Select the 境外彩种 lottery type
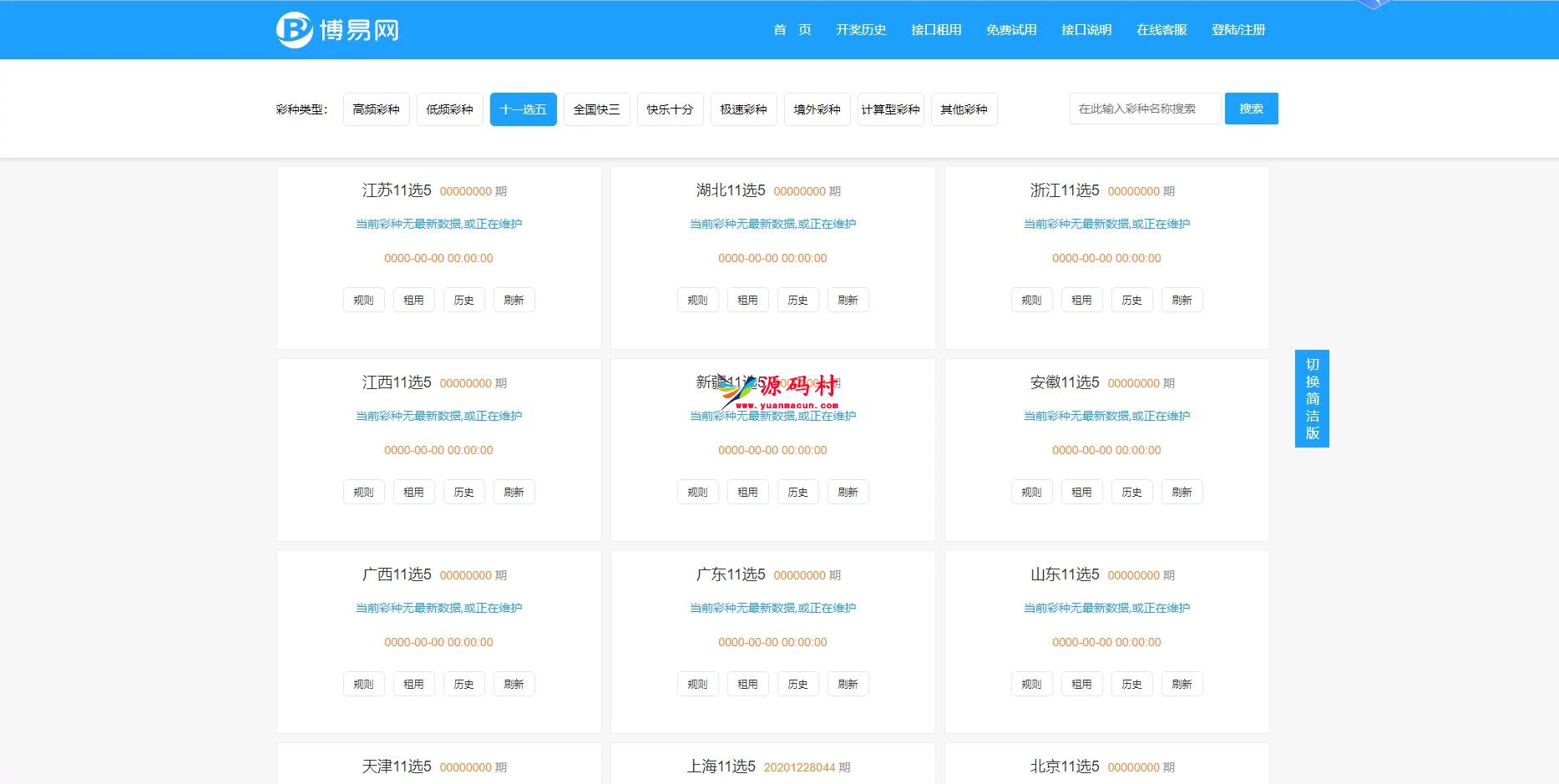The height and width of the screenshot is (784, 1559). click(x=817, y=109)
